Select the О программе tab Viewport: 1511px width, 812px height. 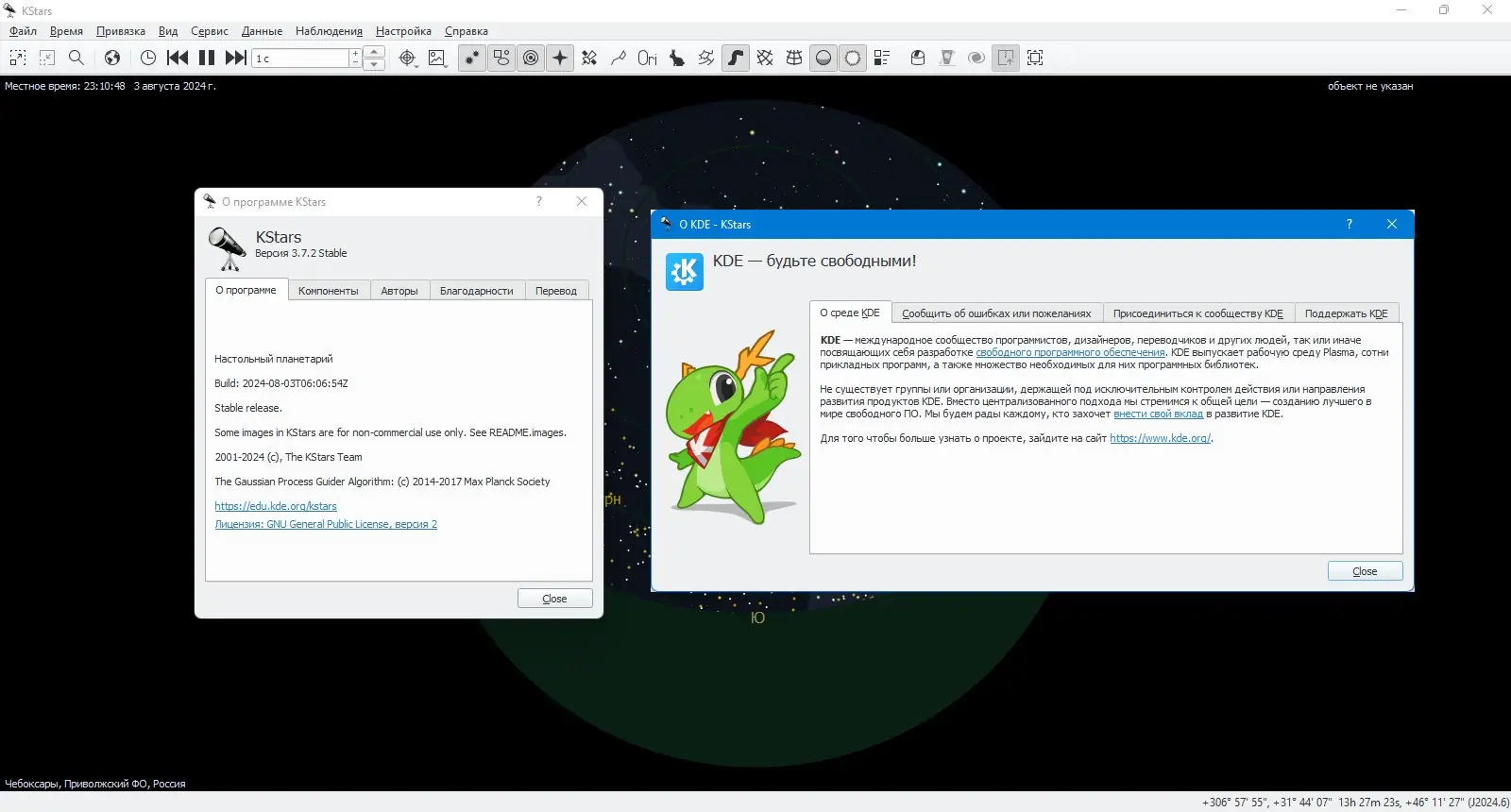point(246,290)
